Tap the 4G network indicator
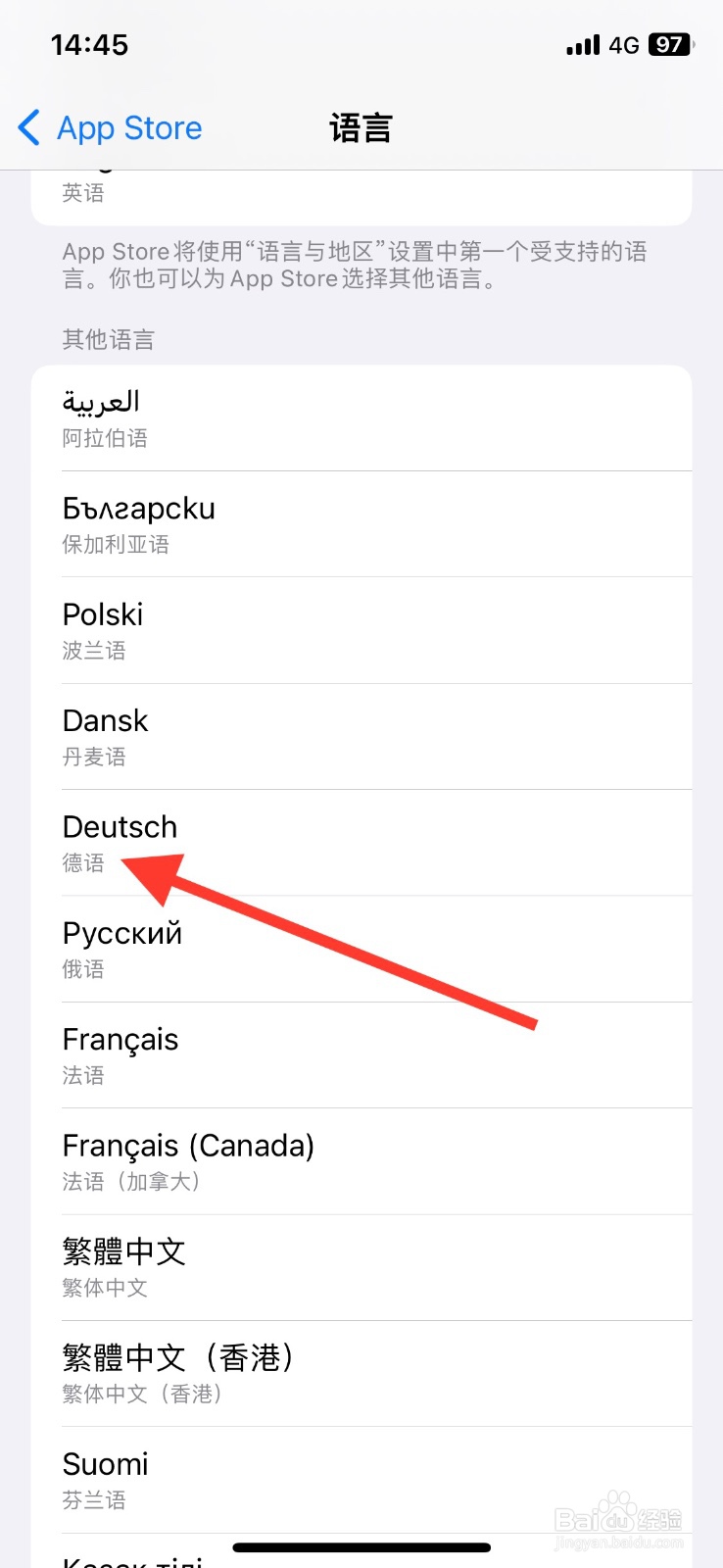 click(x=624, y=45)
